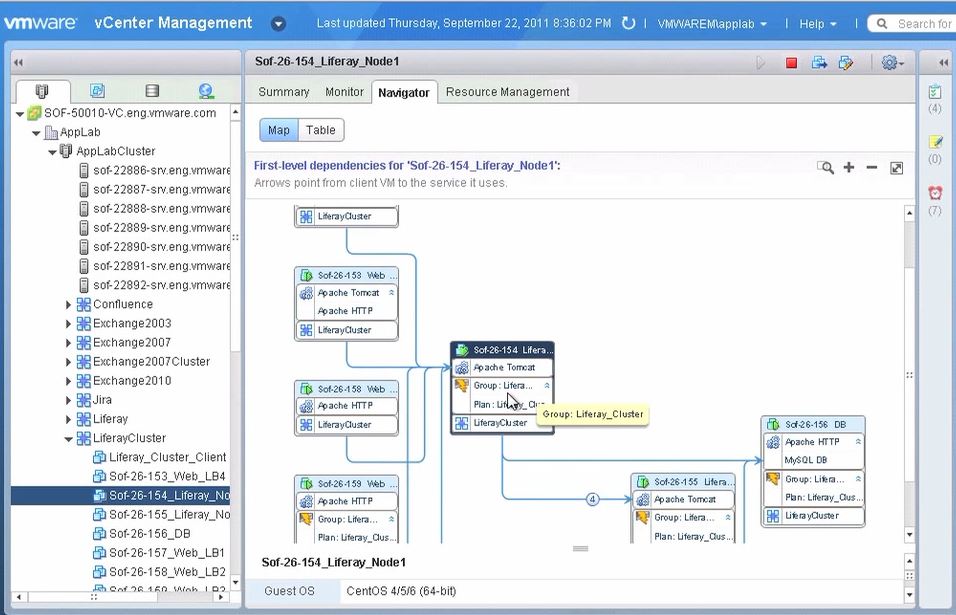Expand the Exchange2010 tree node
The width and height of the screenshot is (956, 615).
point(67,381)
